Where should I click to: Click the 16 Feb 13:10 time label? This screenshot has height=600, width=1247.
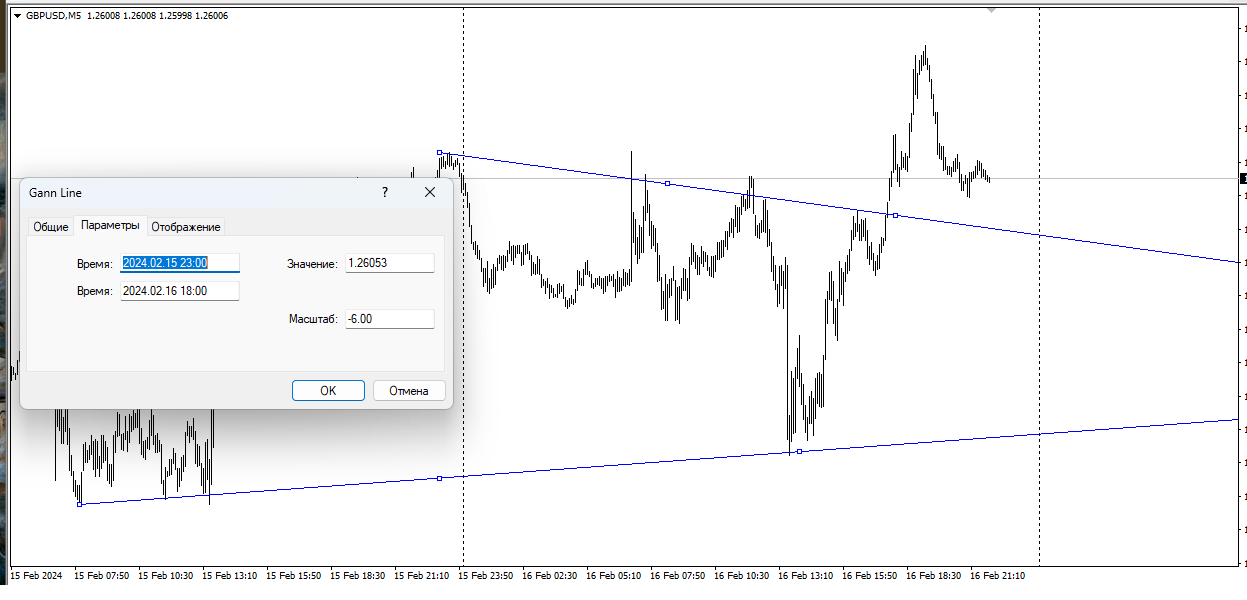tap(805, 576)
